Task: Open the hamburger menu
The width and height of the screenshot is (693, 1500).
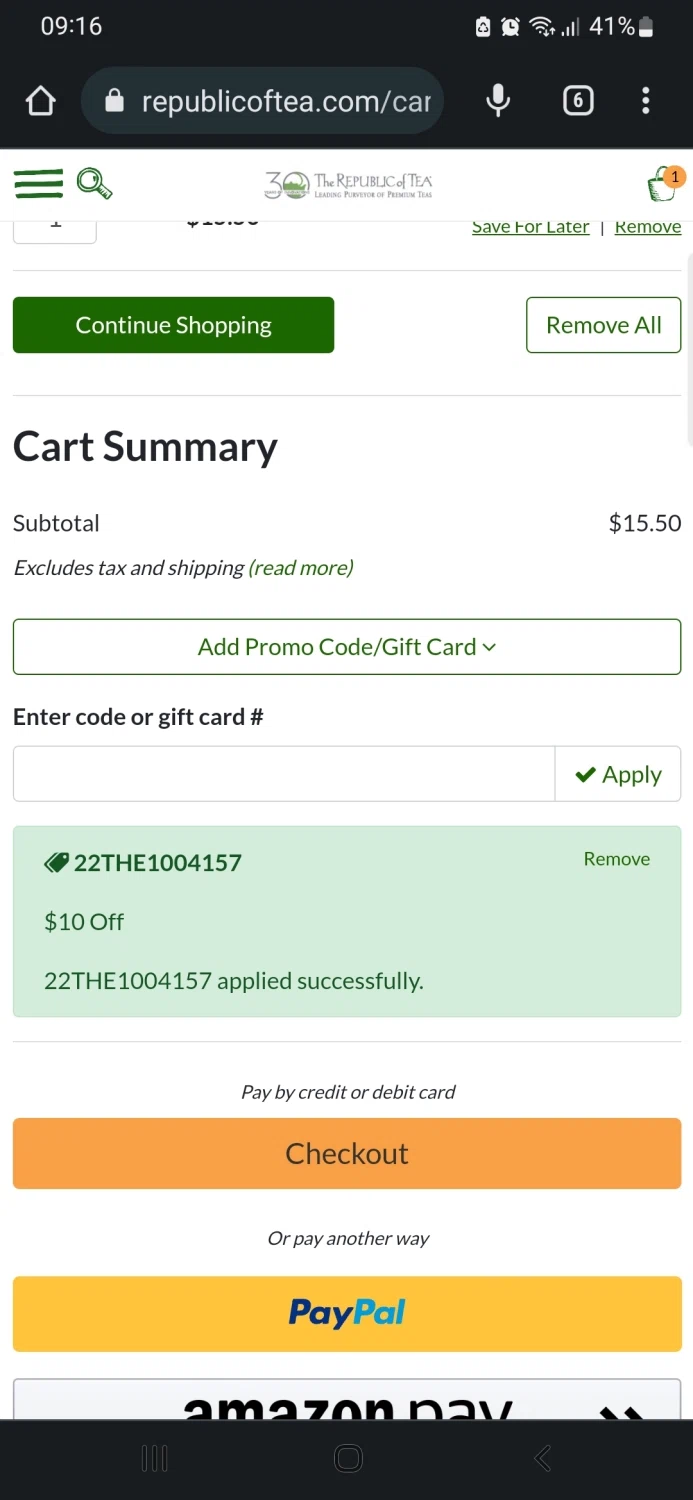Action: coord(38,183)
